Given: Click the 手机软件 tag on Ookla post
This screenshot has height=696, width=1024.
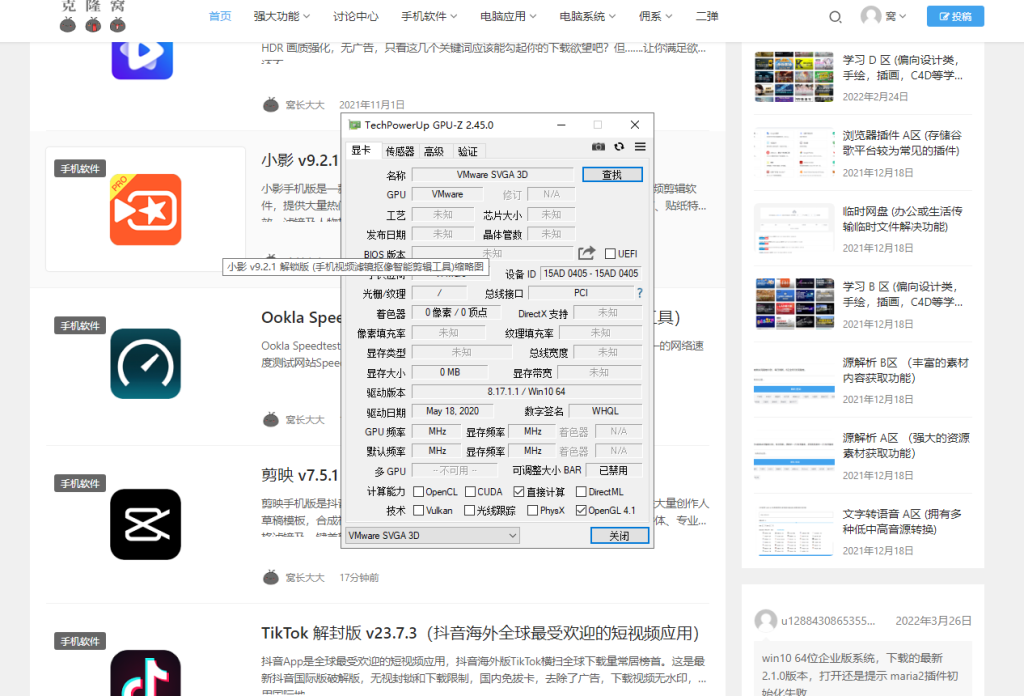Looking at the screenshot, I should coord(80,325).
